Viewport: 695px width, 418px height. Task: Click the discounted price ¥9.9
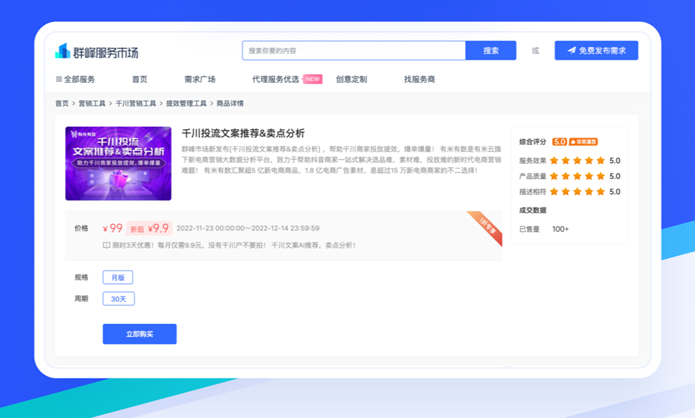(x=158, y=228)
